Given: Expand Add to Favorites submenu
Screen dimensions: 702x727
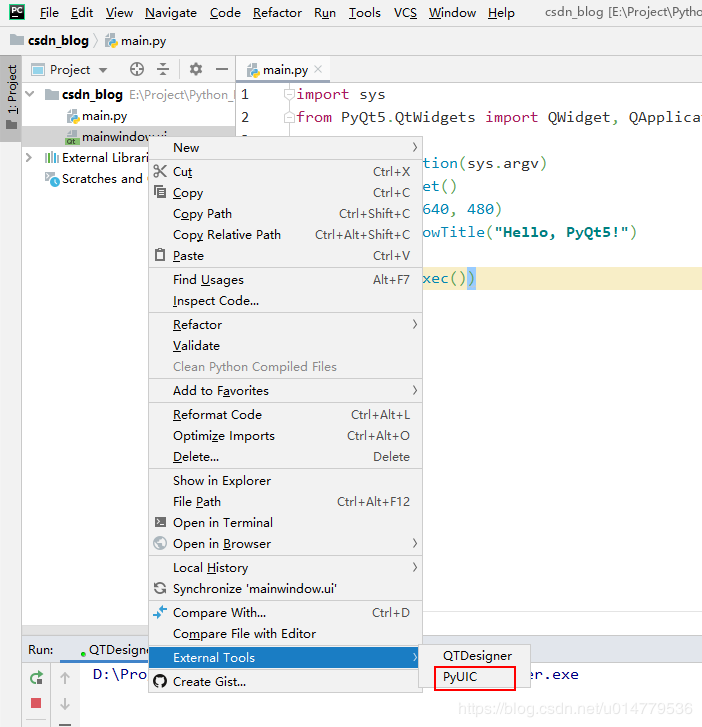Looking at the screenshot, I should point(285,390).
